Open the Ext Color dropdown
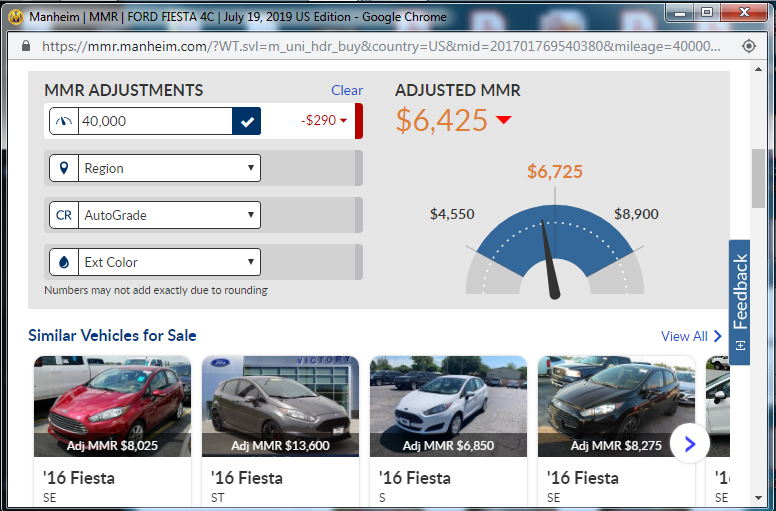This screenshot has width=776, height=511. point(169,262)
